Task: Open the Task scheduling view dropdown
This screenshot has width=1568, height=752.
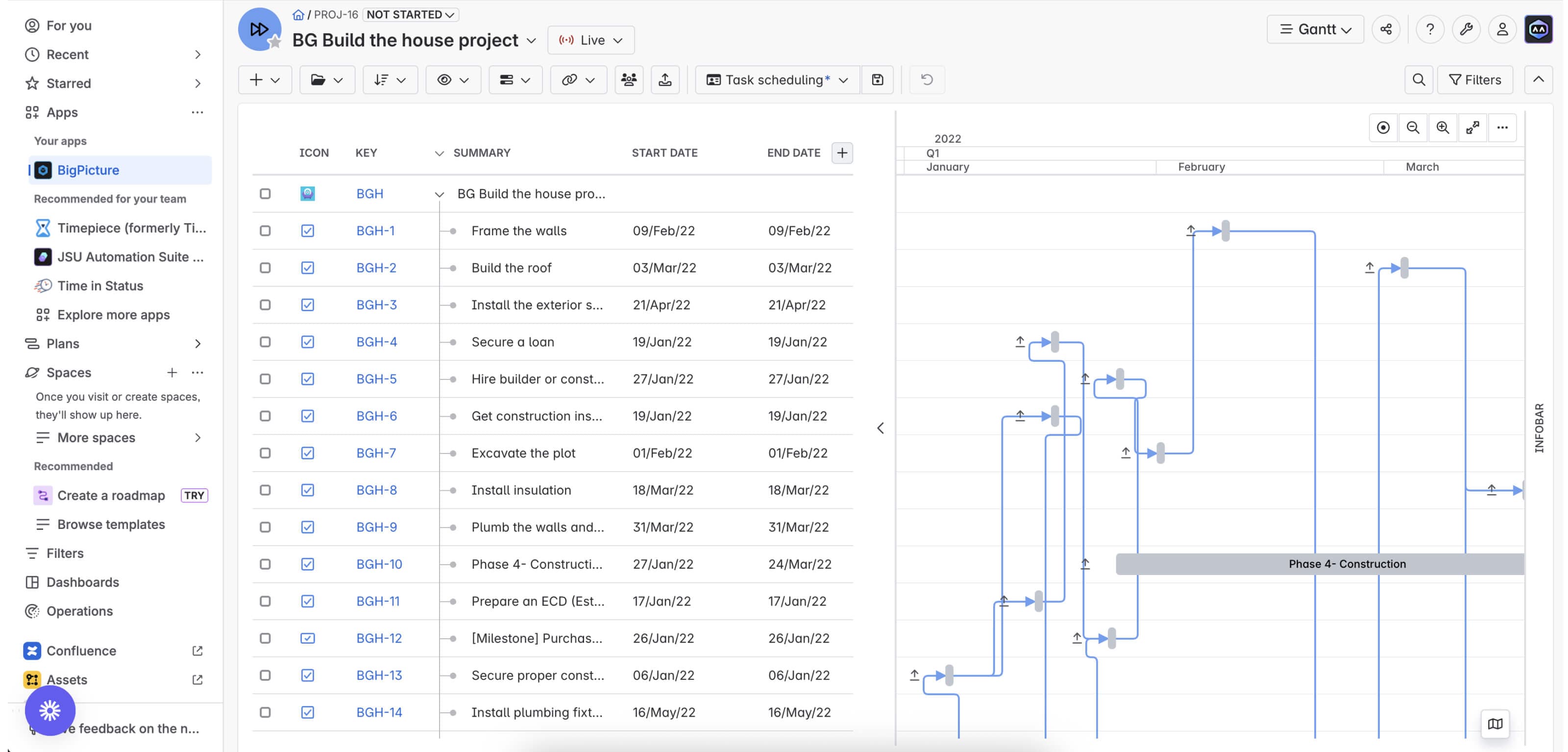Action: [777, 80]
